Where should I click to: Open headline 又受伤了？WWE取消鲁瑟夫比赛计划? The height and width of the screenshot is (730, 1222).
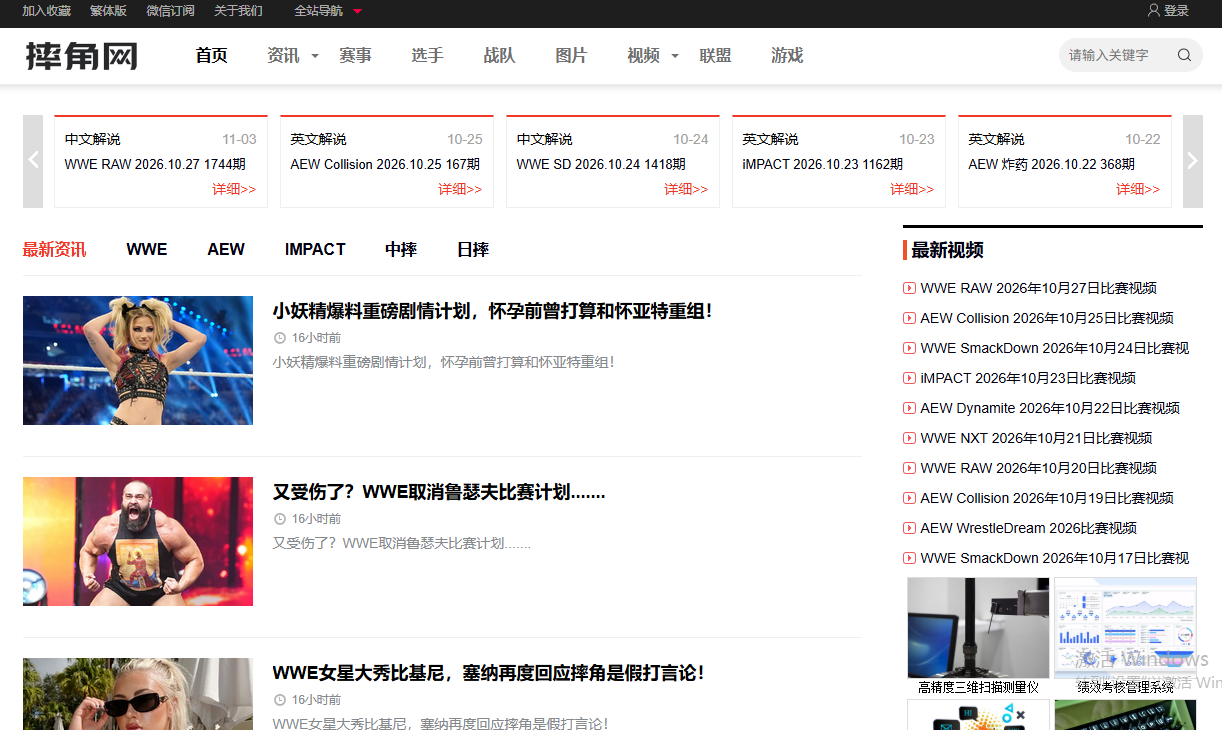(439, 492)
